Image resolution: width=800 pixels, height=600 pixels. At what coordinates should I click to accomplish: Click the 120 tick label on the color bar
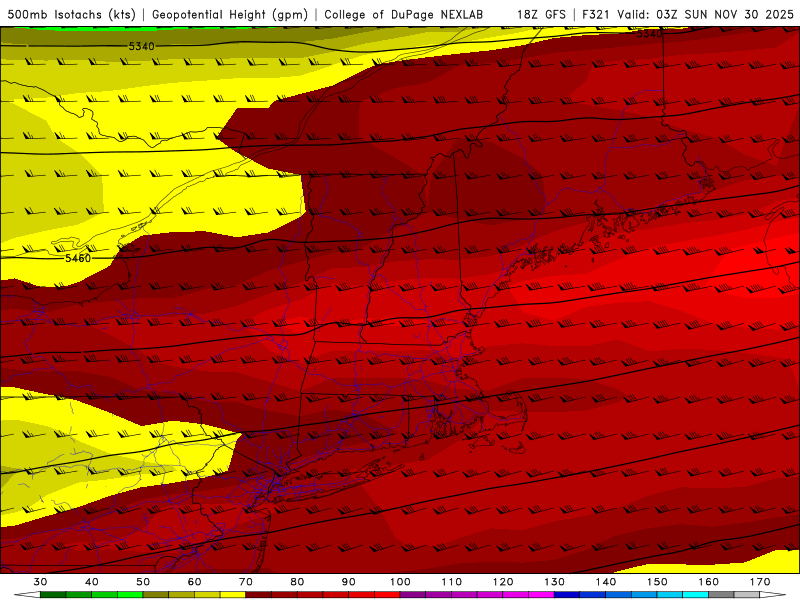point(503,582)
